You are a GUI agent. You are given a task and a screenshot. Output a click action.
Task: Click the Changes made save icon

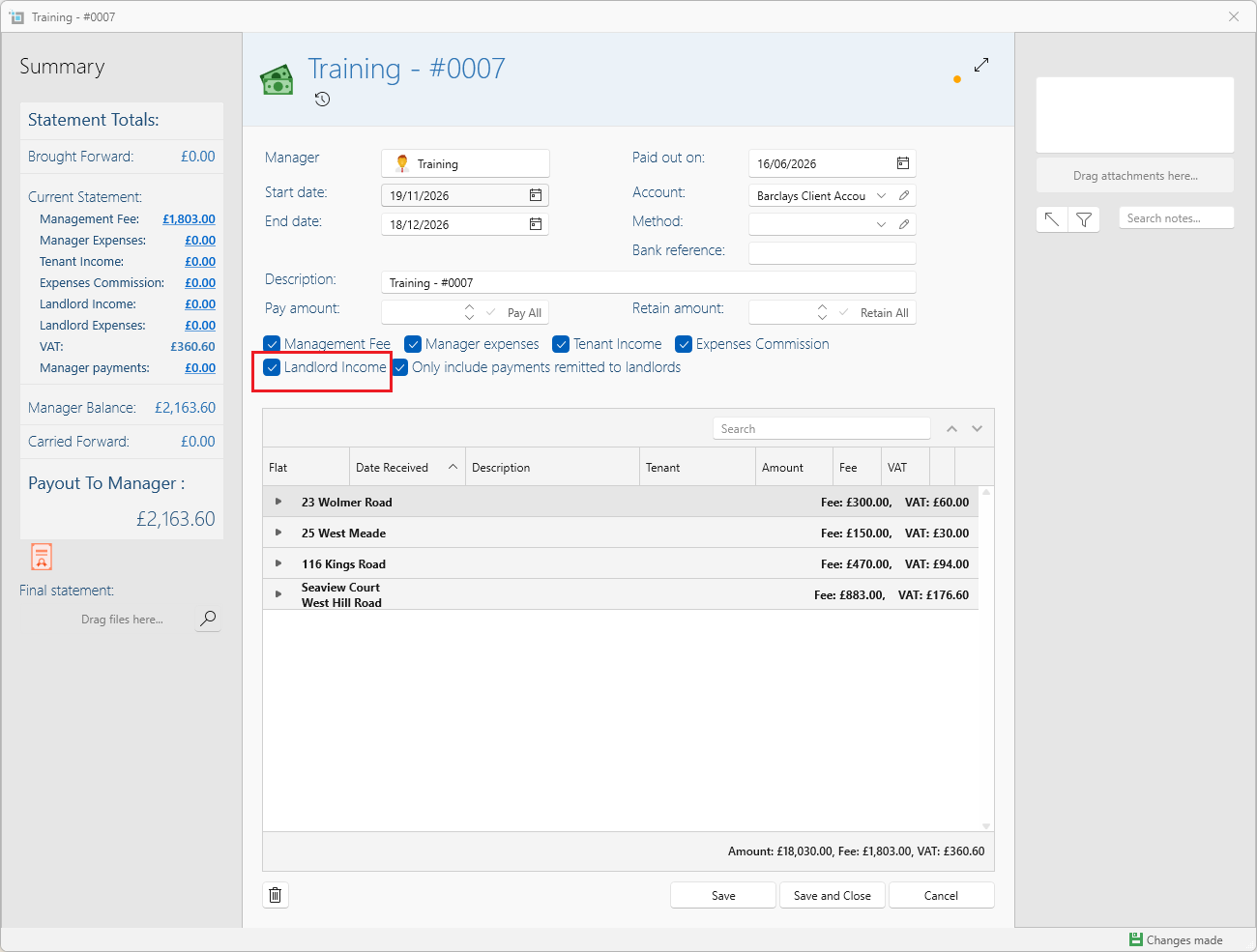tap(1136, 939)
